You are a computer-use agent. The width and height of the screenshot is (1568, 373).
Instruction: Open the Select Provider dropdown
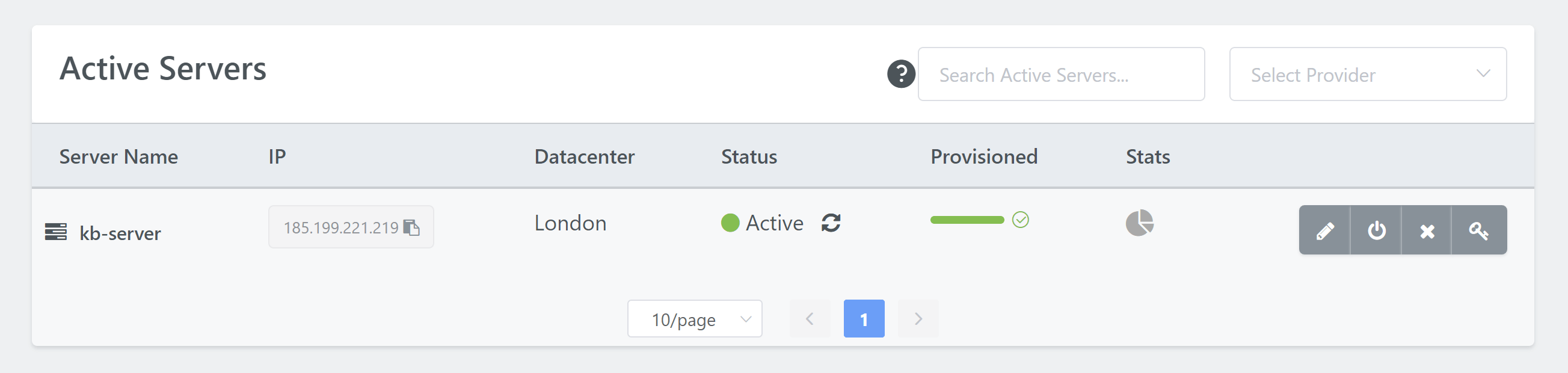tap(1368, 74)
